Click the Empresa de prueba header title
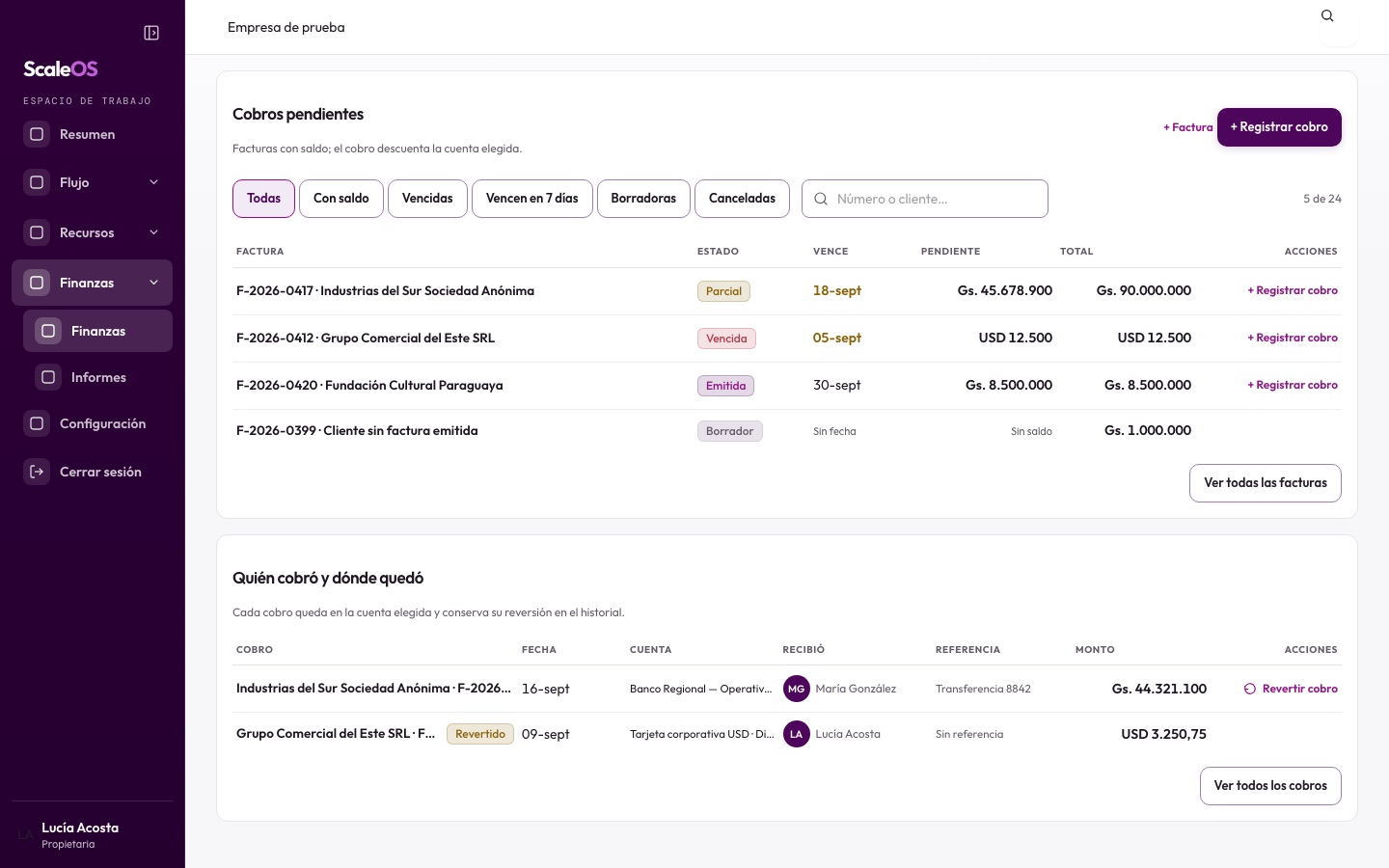The image size is (1389, 868). click(286, 27)
